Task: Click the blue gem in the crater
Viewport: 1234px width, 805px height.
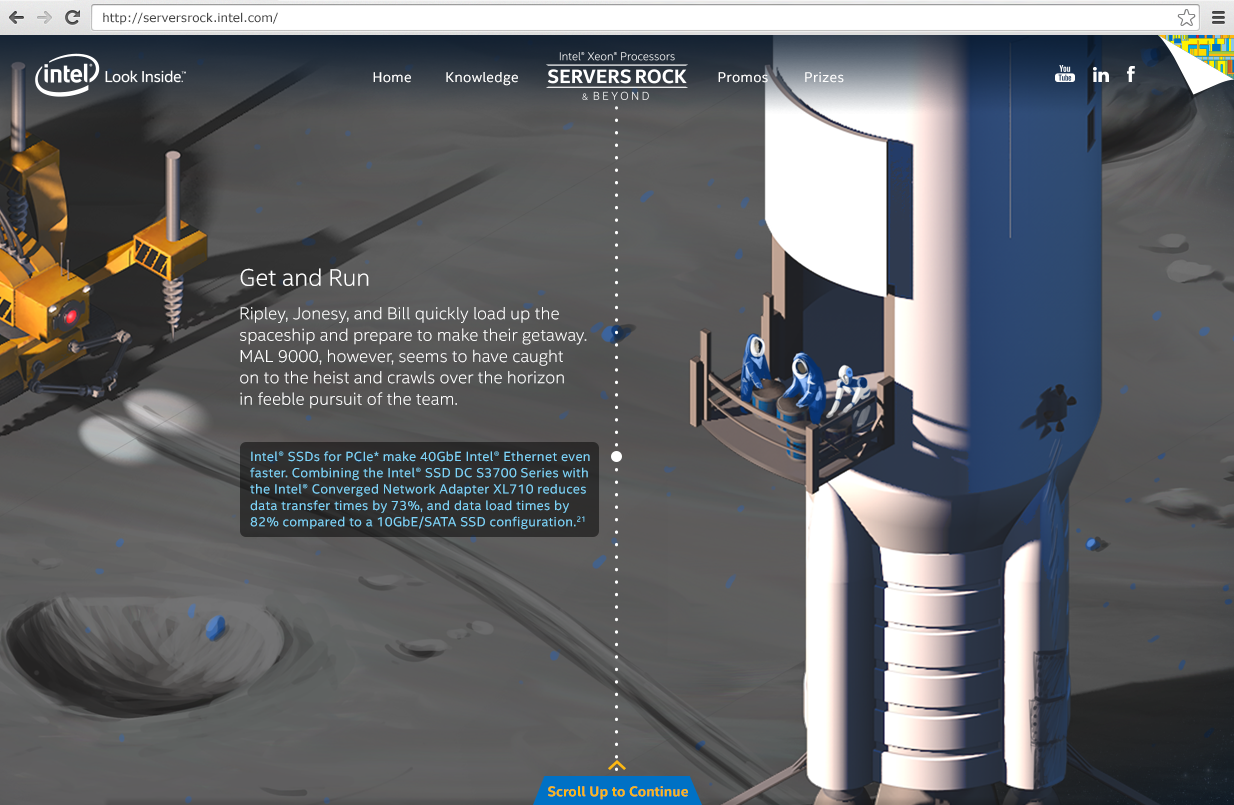Action: coord(215,628)
